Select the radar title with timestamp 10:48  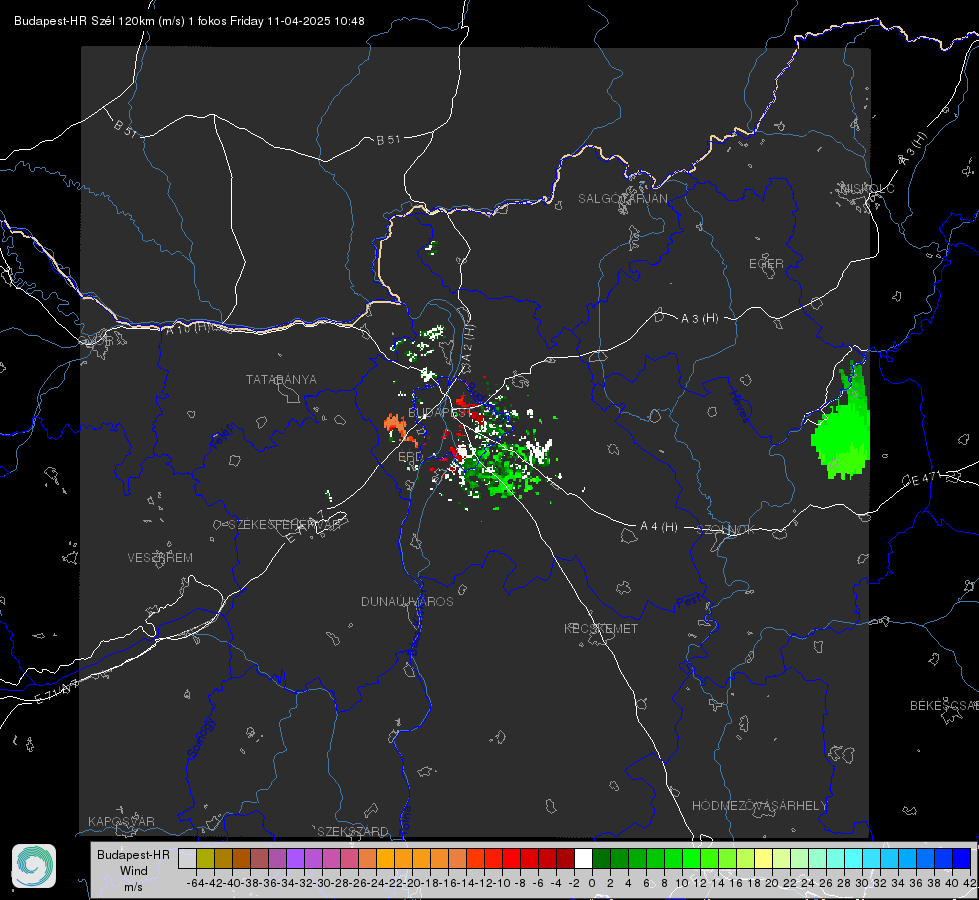point(189,21)
